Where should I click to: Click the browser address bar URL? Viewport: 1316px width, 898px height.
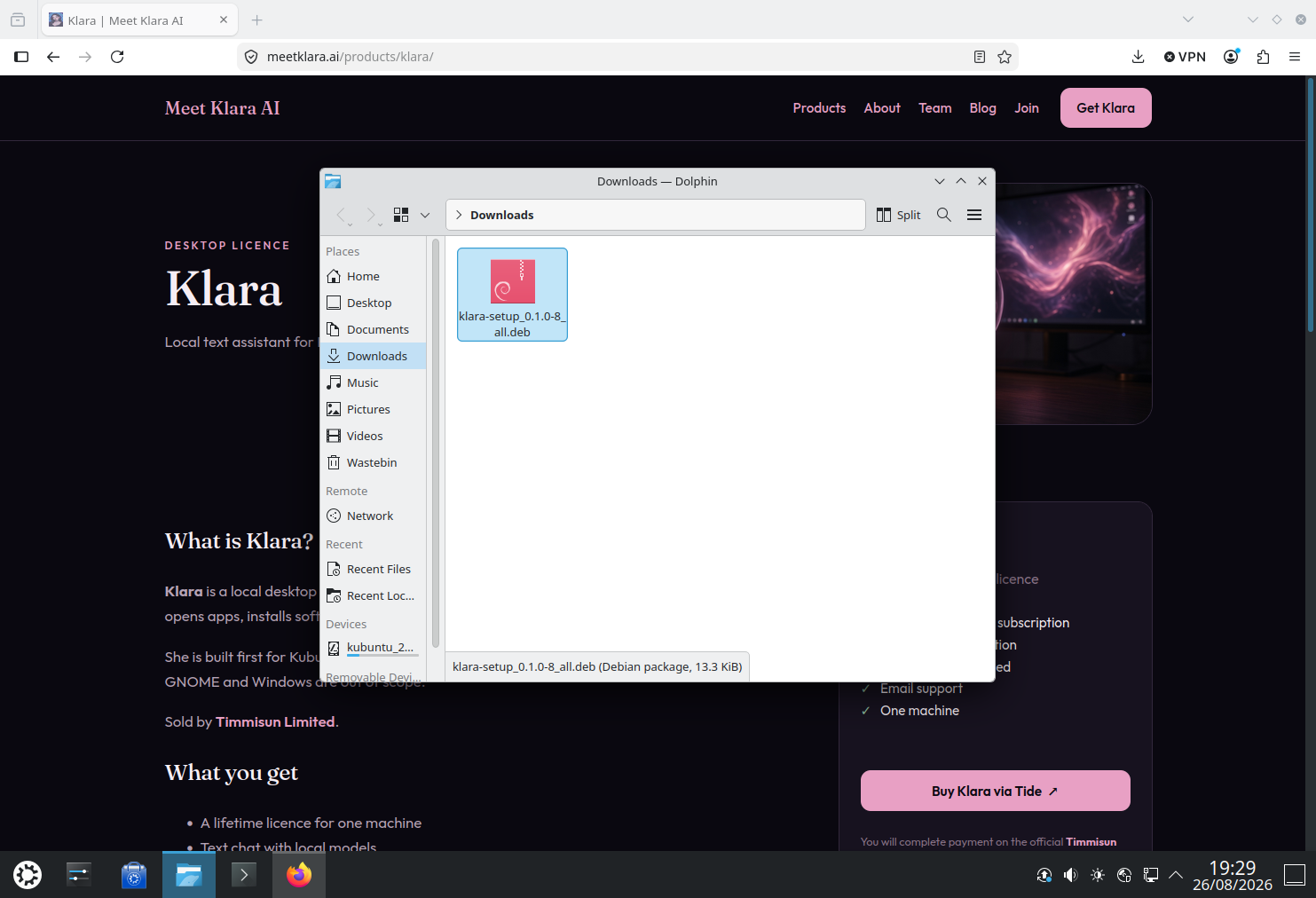point(350,57)
